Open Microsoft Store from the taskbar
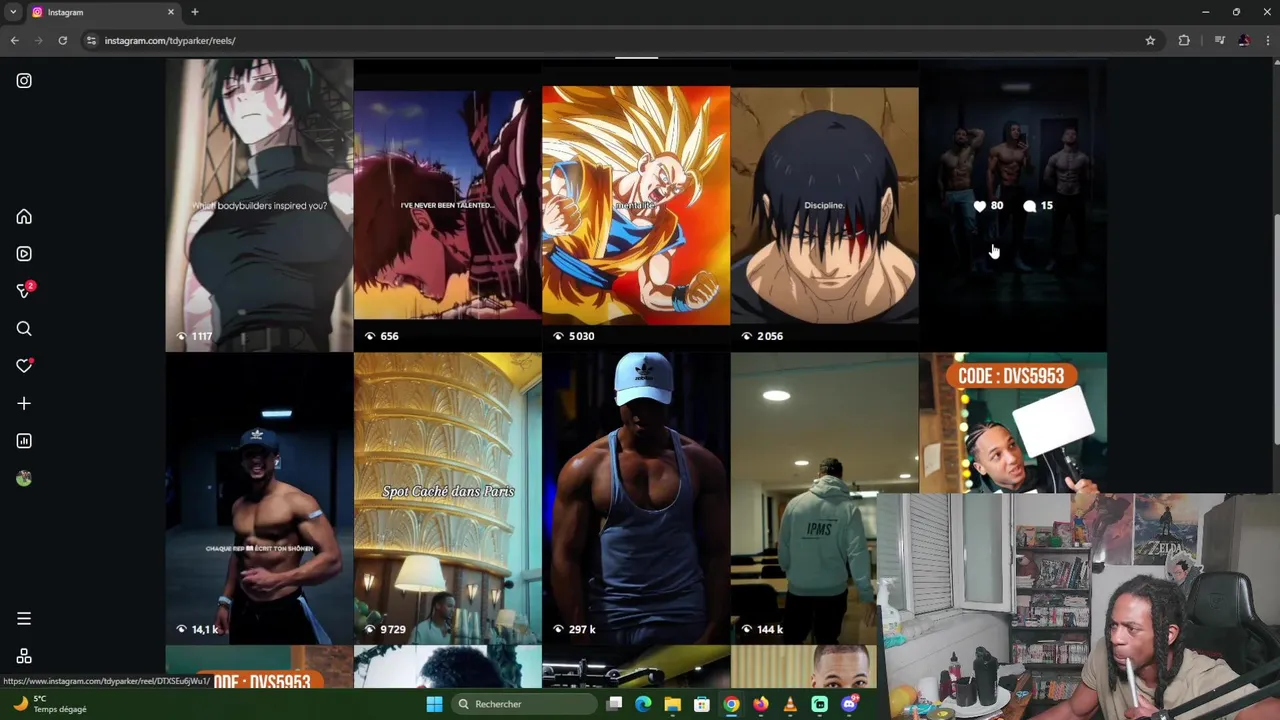1280x720 pixels. click(x=702, y=704)
